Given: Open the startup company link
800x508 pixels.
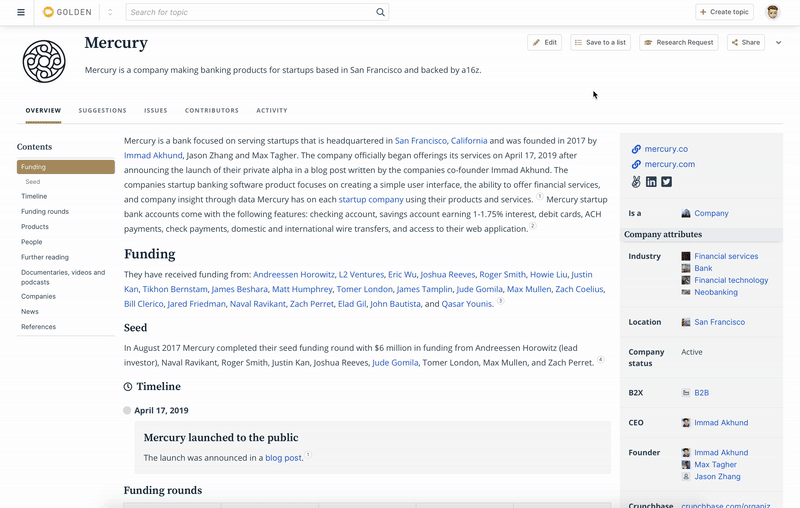Looking at the screenshot, I should click(371, 199).
